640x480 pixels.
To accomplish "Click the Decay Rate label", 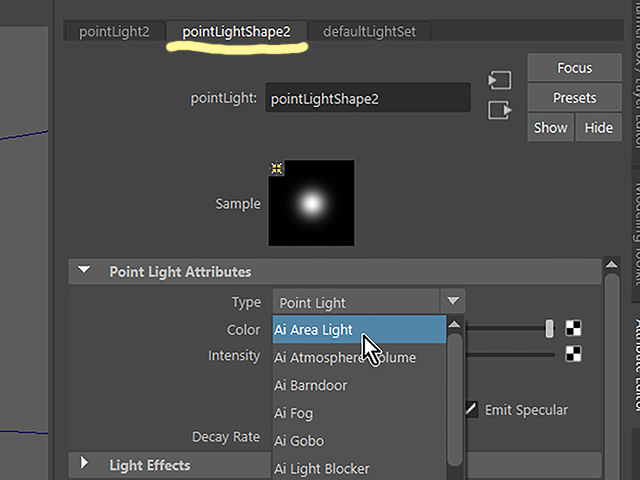I will click(226, 437).
